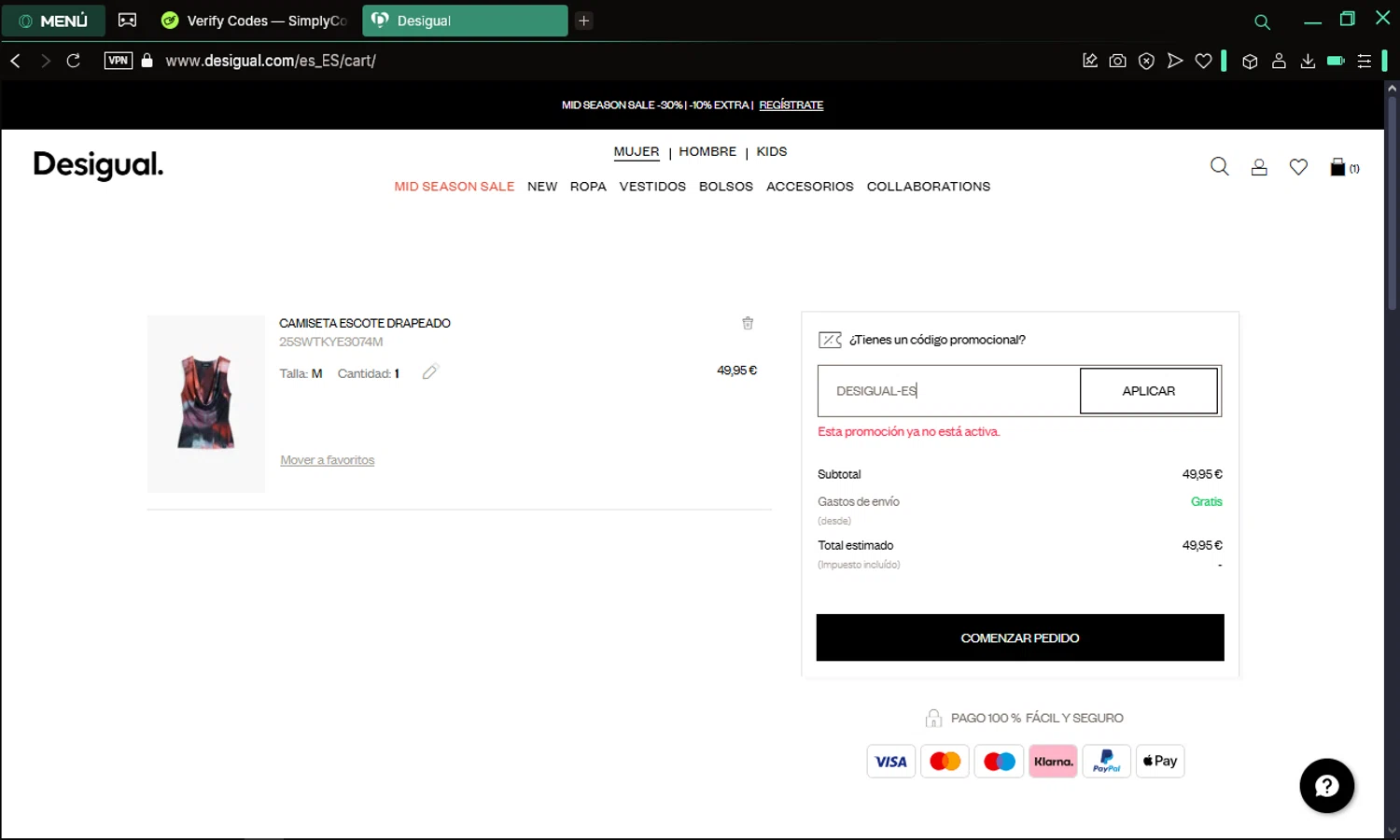The height and width of the screenshot is (840, 1400).
Task: Open the Opera MENÚ button
Action: click(53, 21)
